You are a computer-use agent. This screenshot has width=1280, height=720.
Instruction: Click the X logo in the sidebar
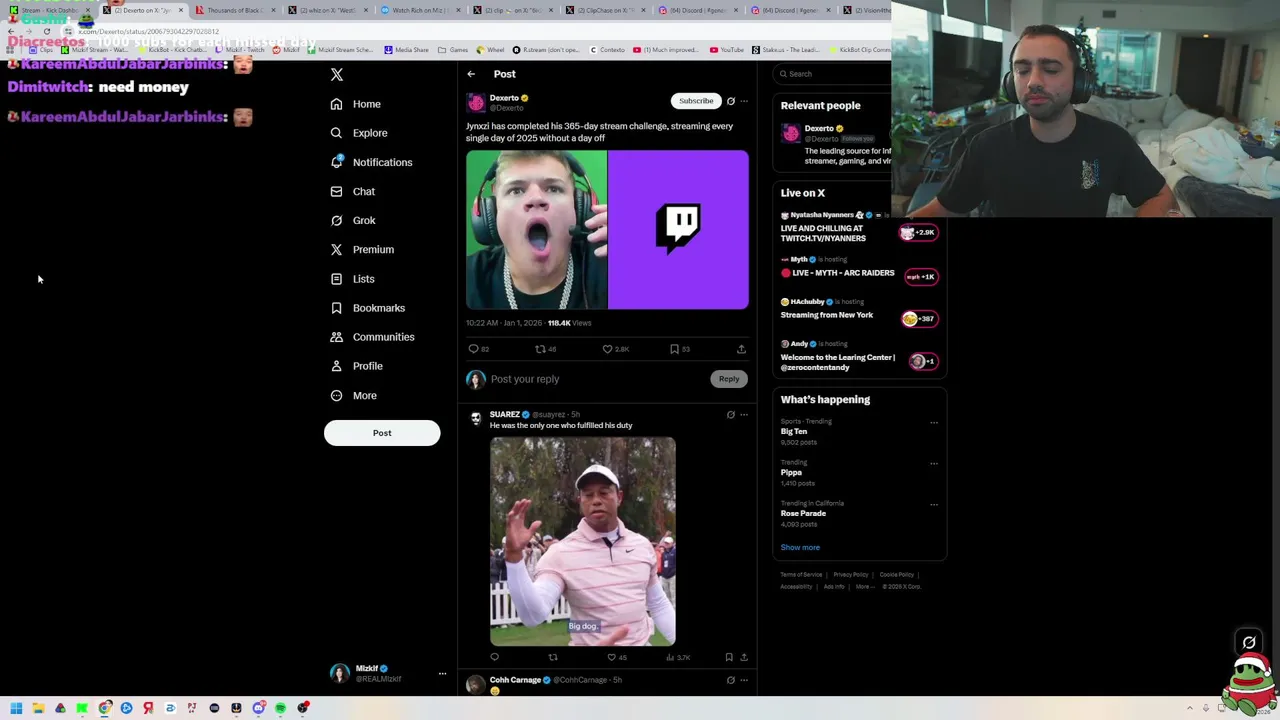tap(337, 75)
